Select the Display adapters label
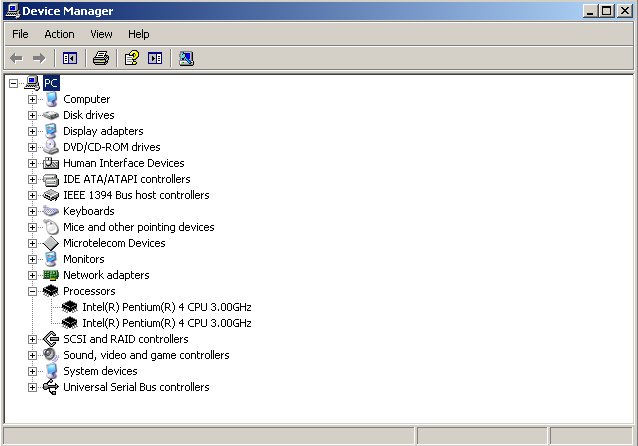The image size is (638, 446). pos(103,131)
